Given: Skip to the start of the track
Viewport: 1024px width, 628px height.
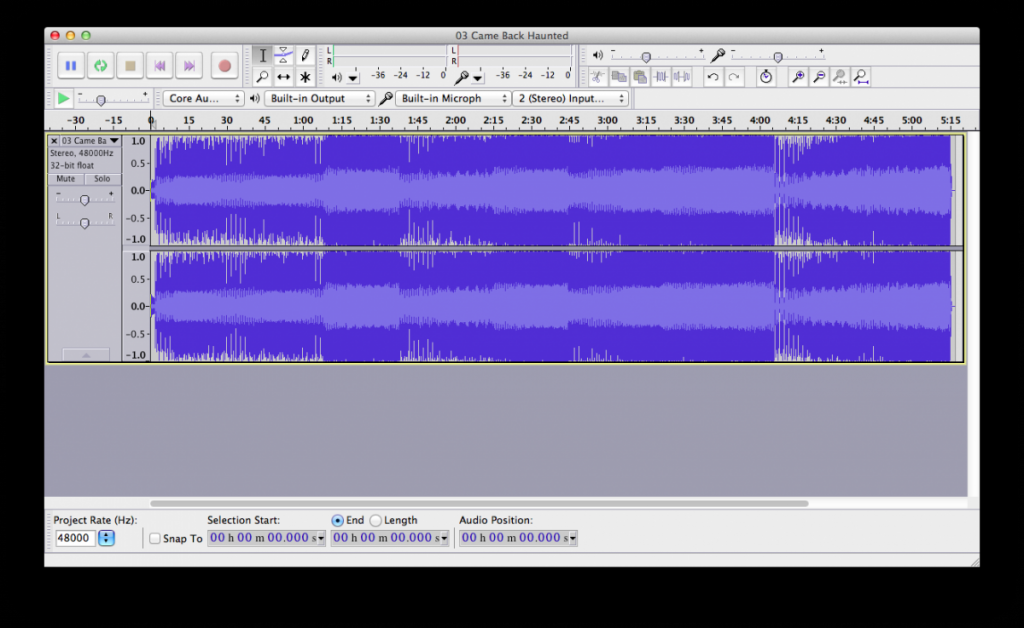Looking at the screenshot, I should 159,65.
